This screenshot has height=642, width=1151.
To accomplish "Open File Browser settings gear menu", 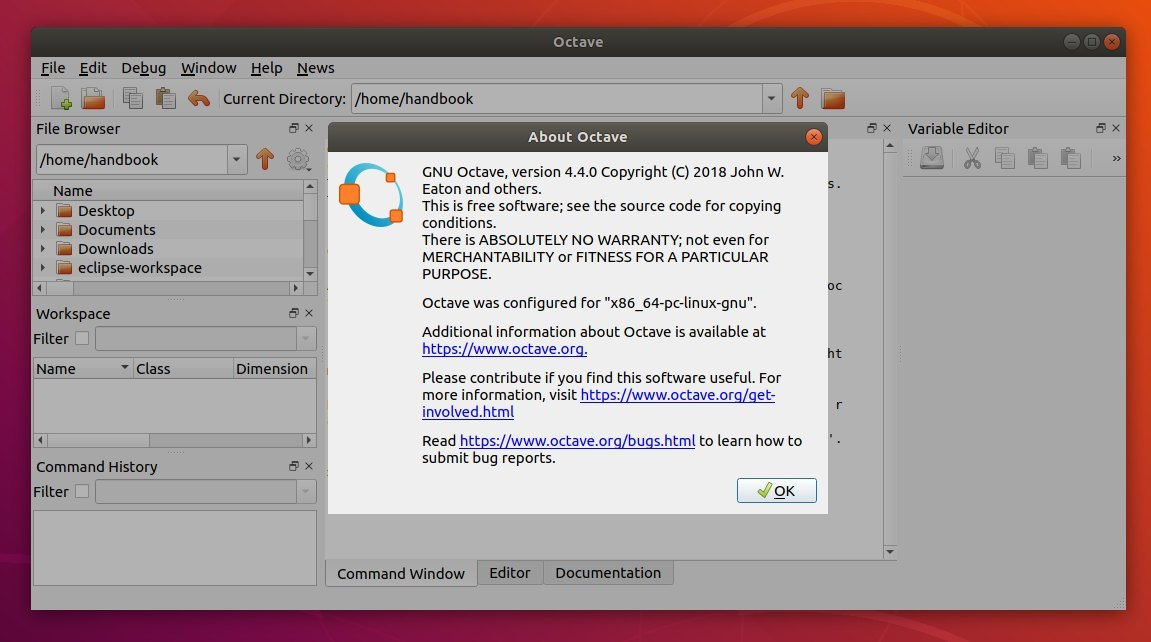I will (x=298, y=159).
